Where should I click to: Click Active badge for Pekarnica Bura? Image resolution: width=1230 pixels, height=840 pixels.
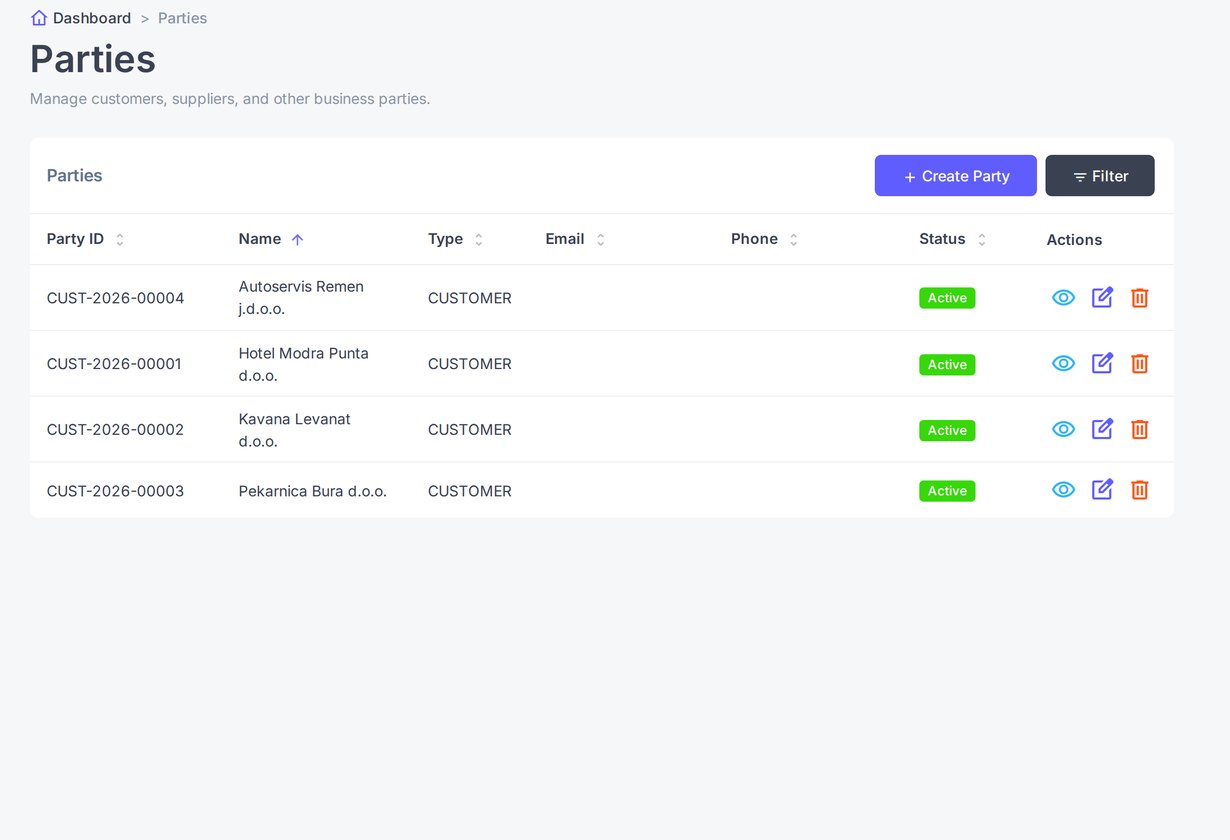click(x=947, y=491)
